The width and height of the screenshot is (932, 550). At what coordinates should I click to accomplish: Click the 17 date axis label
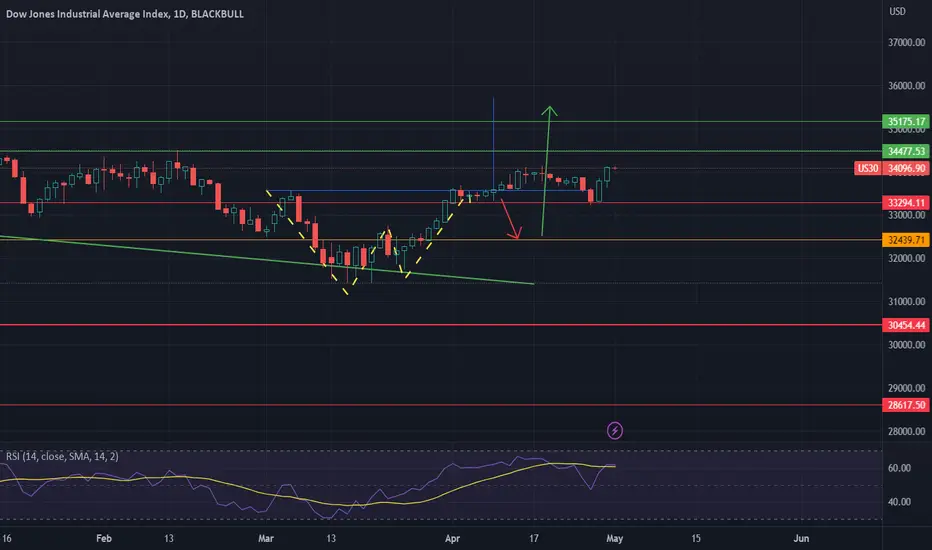pos(534,538)
